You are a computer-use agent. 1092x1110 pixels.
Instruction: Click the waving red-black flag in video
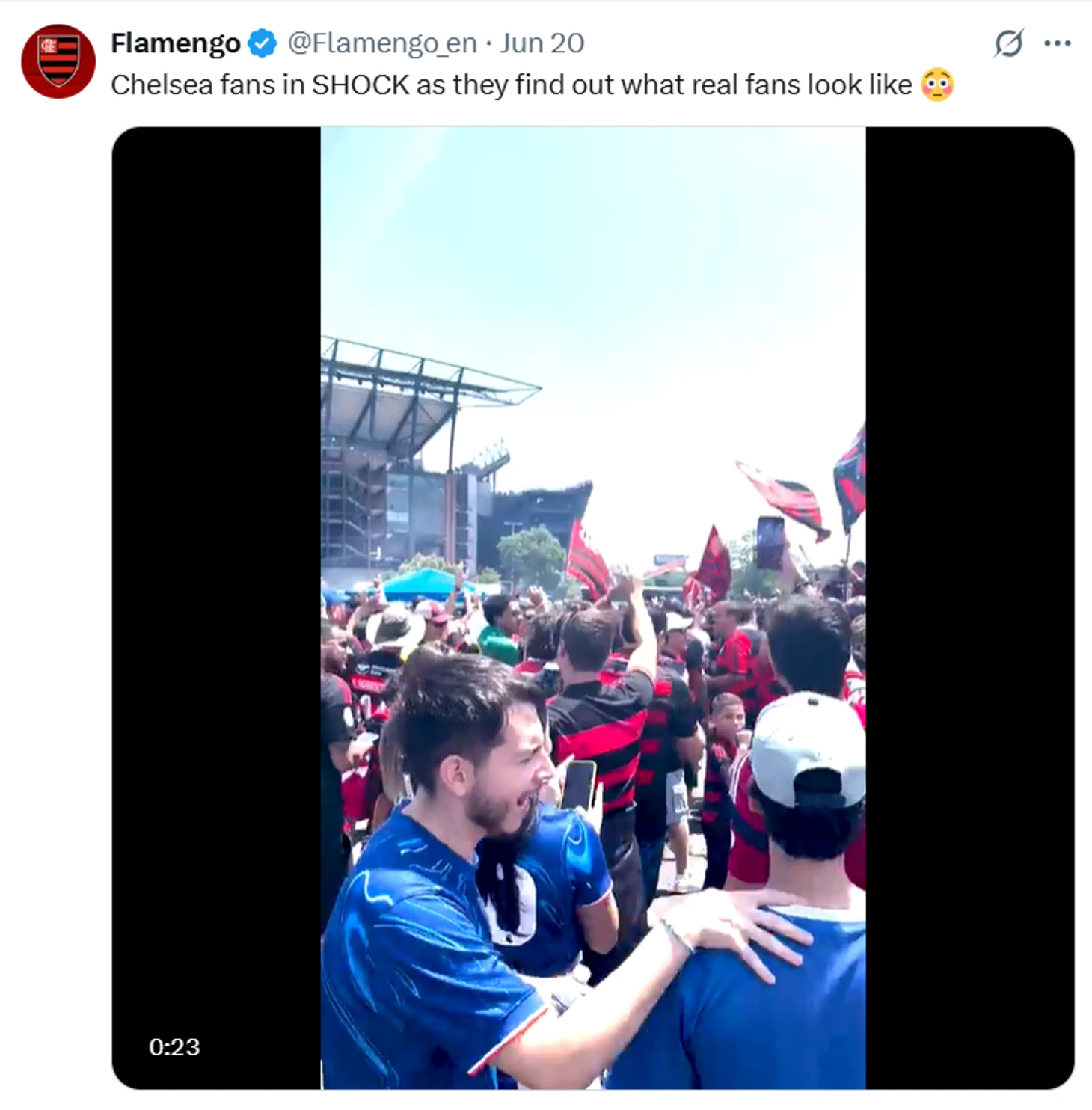pyautogui.click(x=782, y=497)
